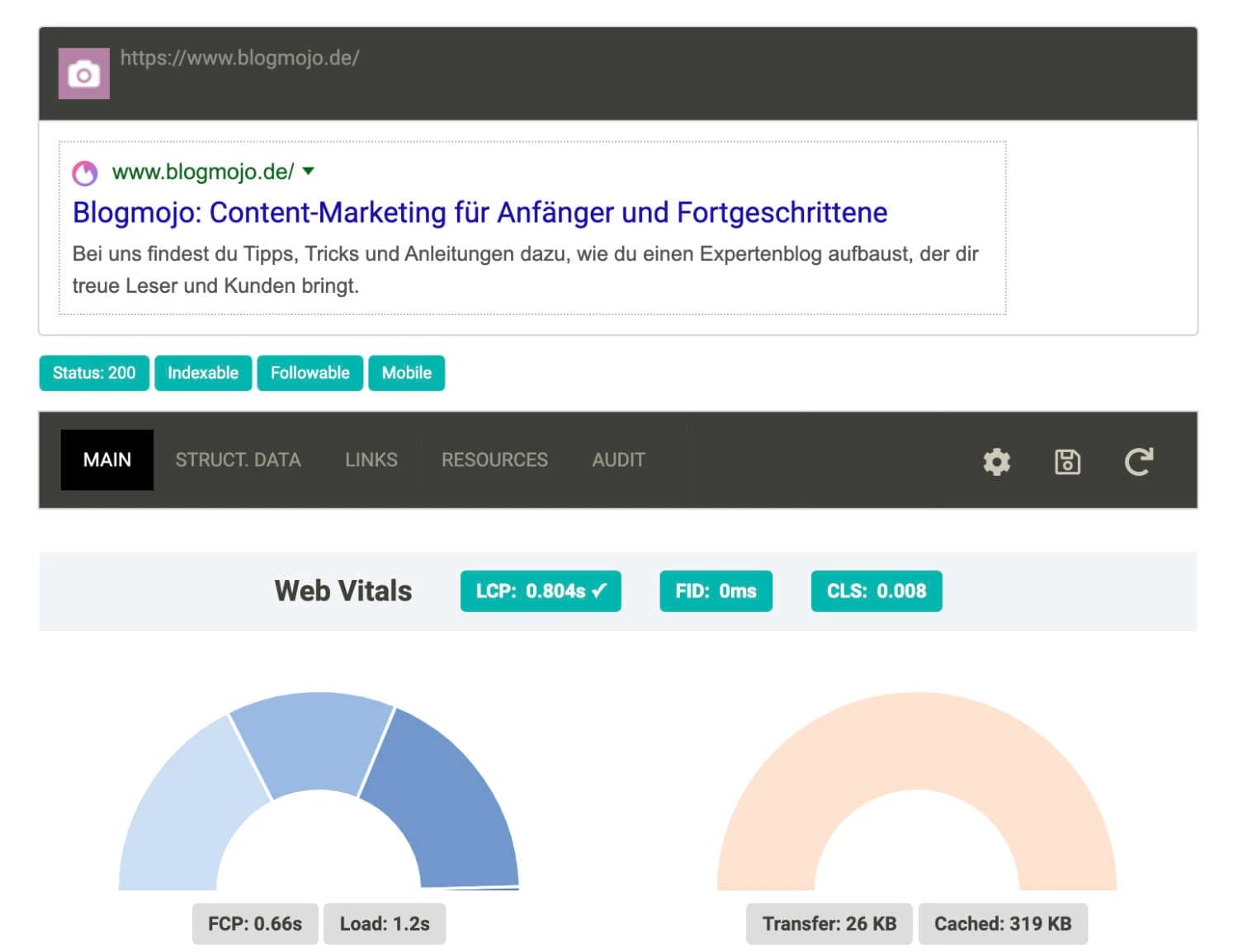The height and width of the screenshot is (952, 1238).
Task: Select the RESOURCES tab
Action: click(494, 460)
